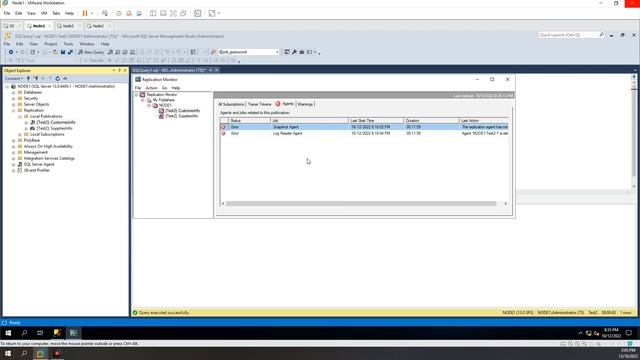Expand the Local Subscriptions folder
640x360 pixels.
20,134
